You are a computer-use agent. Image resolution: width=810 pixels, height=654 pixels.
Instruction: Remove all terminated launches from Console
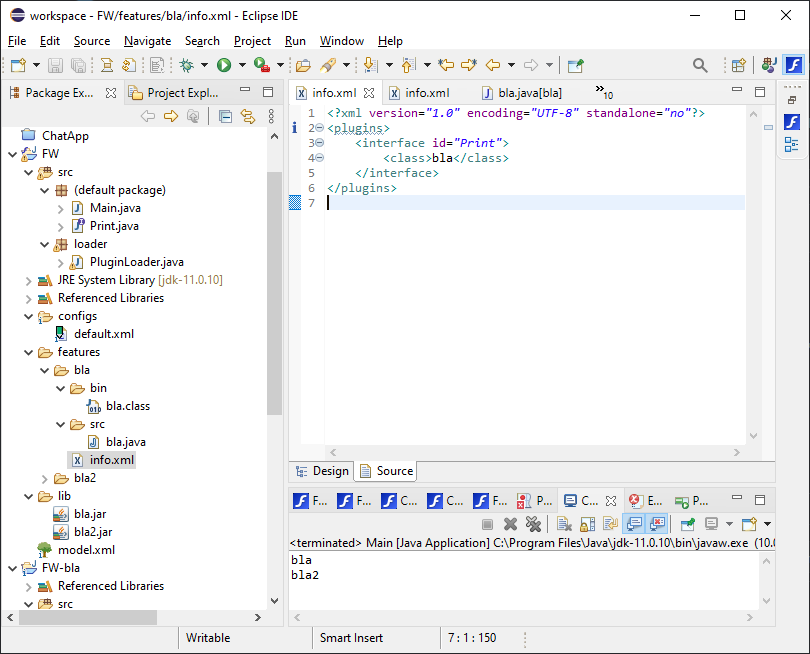pos(533,523)
